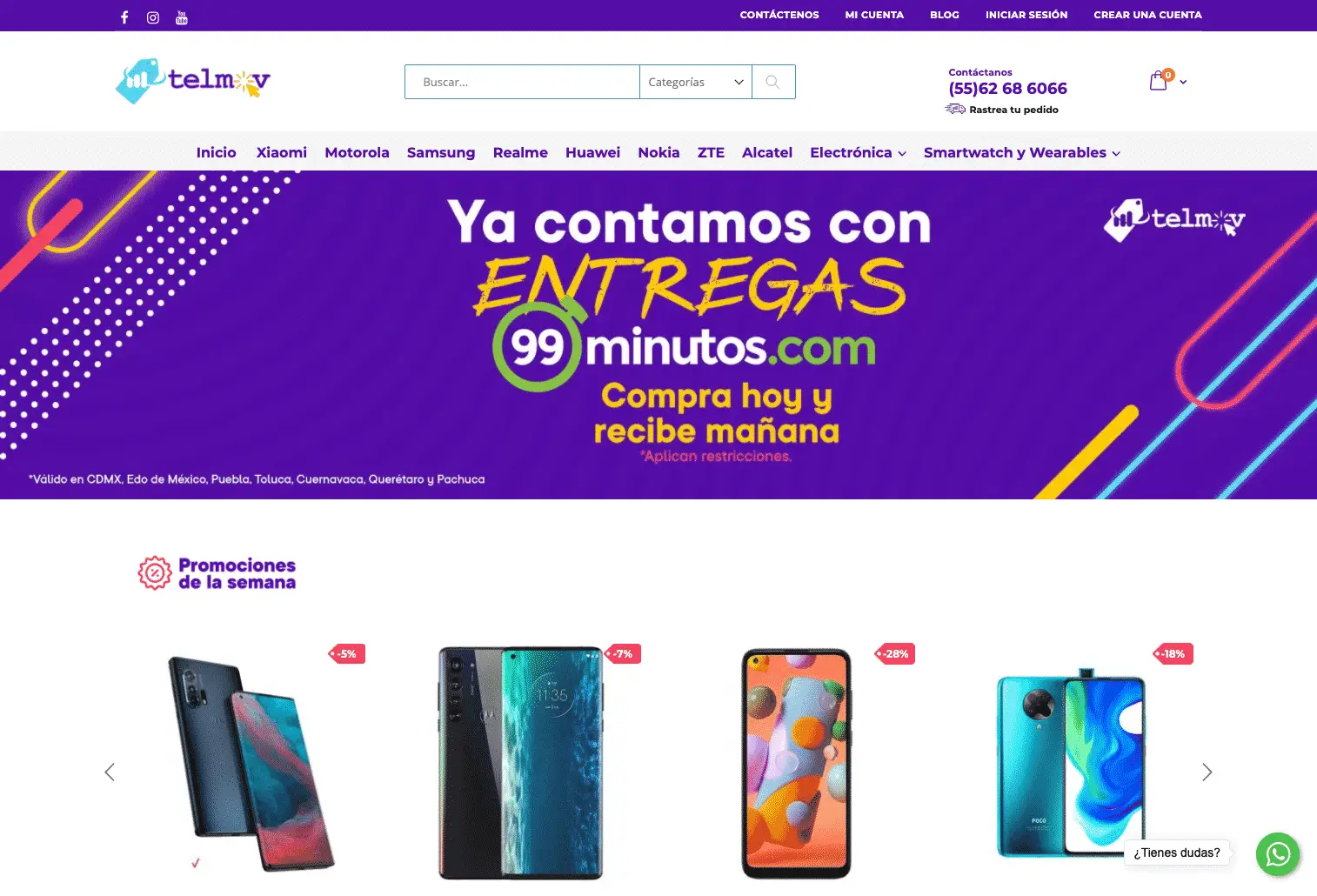Expand the cart dropdown chevron
This screenshot has height=896, width=1317.
click(1183, 82)
